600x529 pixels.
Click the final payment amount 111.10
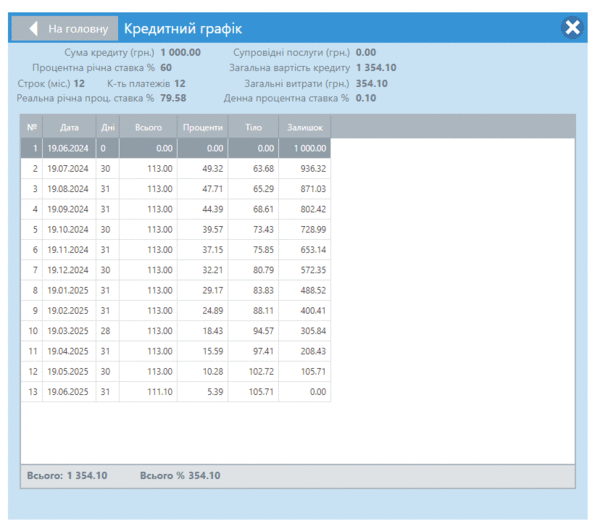(158, 392)
